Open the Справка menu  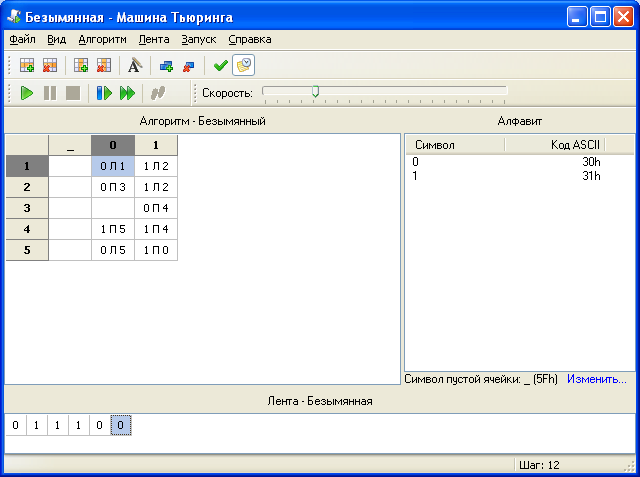tap(250, 40)
